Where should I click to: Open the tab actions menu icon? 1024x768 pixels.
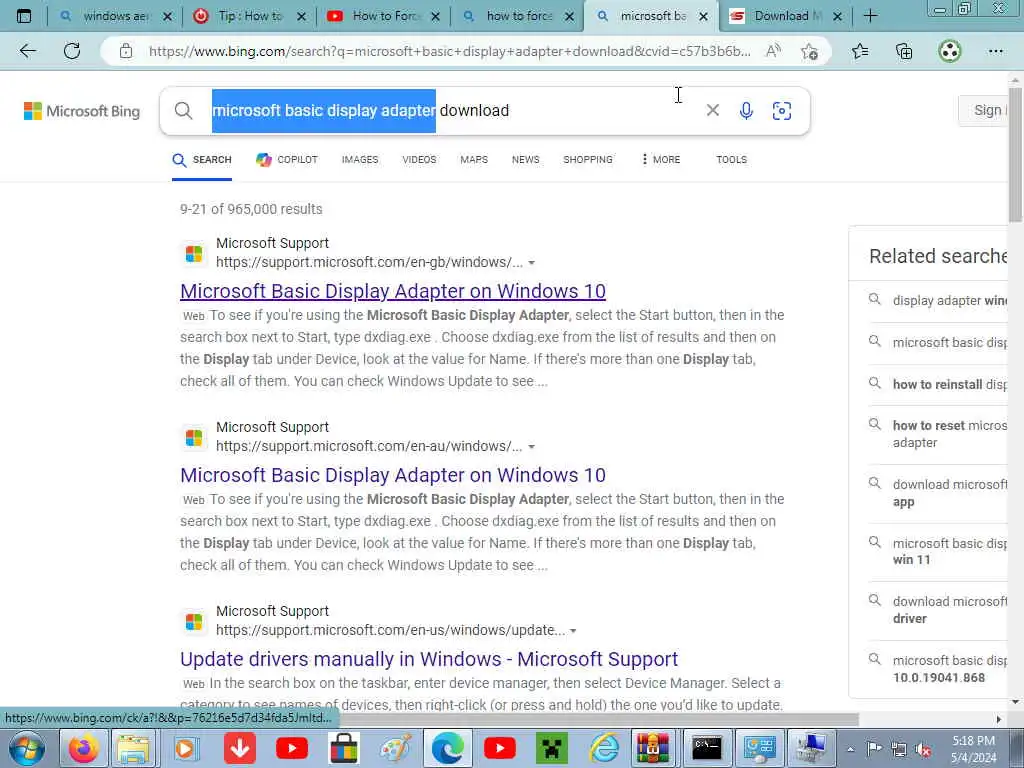[24, 16]
